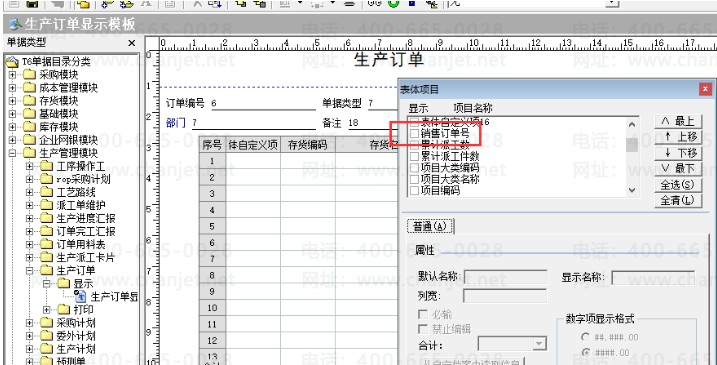Tick the 项目大类编码 checkbox
This screenshot has width=717, height=365.
point(414,168)
